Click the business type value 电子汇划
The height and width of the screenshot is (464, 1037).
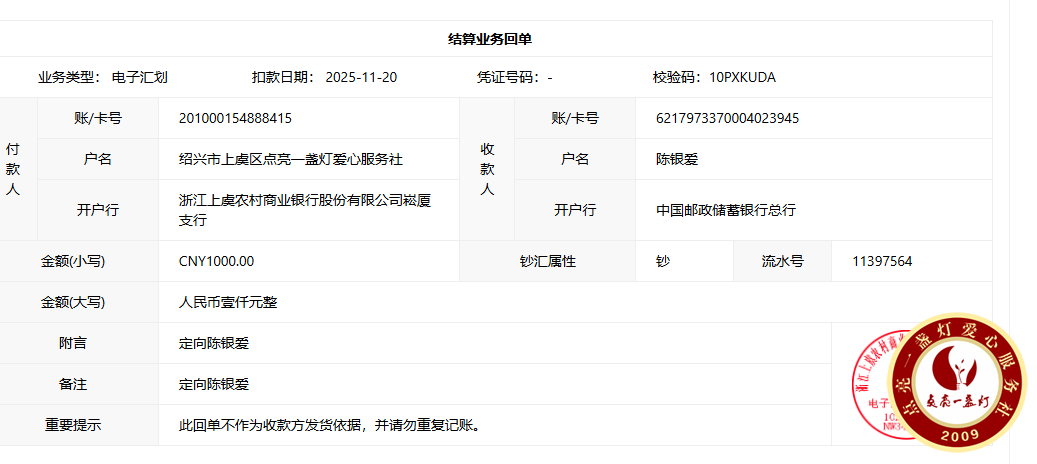[139, 77]
